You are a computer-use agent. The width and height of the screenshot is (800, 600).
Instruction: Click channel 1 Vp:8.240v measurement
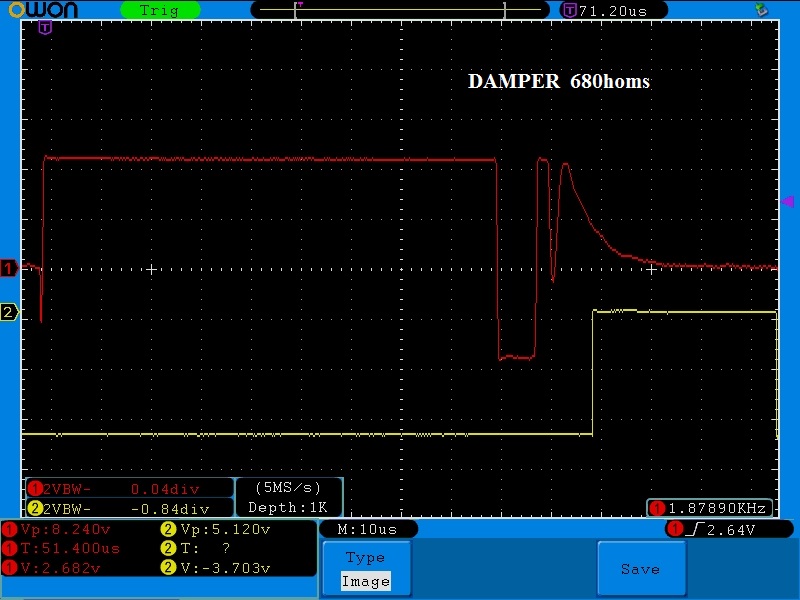59,529
